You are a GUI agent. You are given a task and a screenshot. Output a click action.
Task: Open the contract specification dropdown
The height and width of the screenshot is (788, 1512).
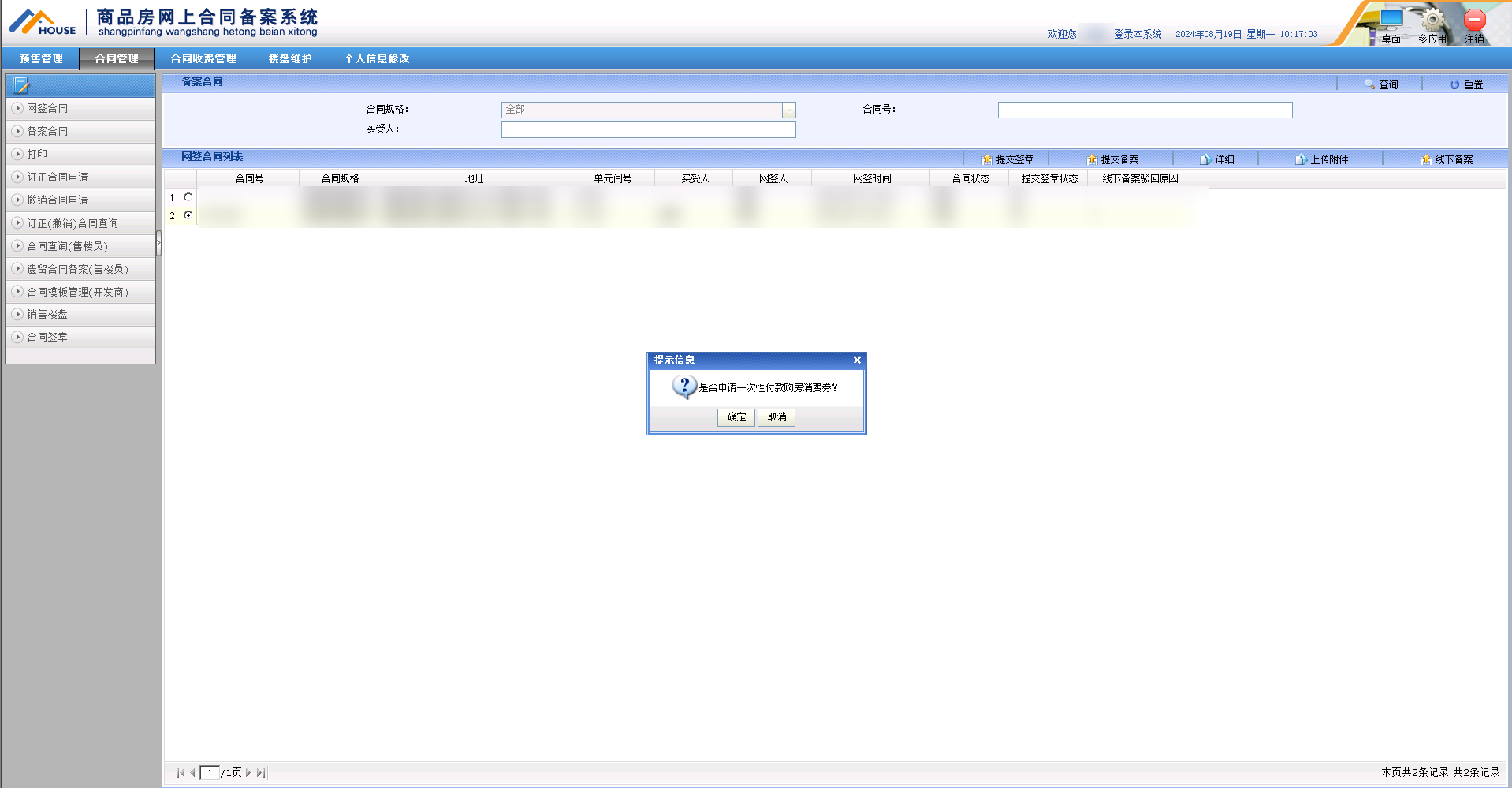point(788,110)
